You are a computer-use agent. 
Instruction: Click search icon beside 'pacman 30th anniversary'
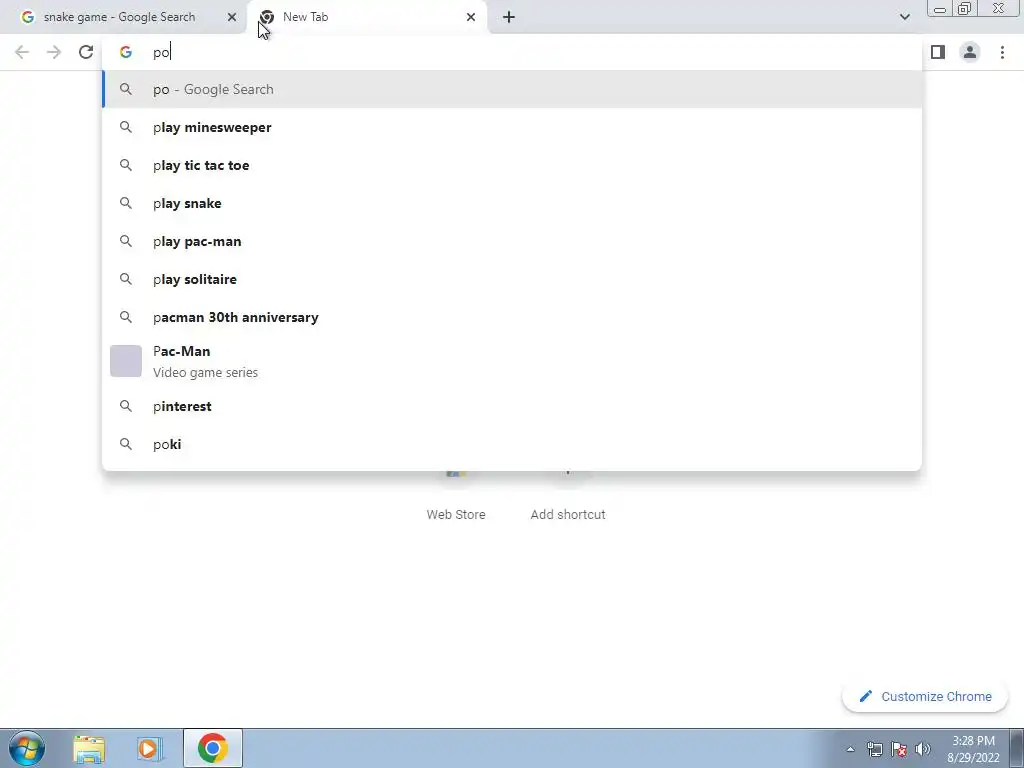click(x=125, y=317)
